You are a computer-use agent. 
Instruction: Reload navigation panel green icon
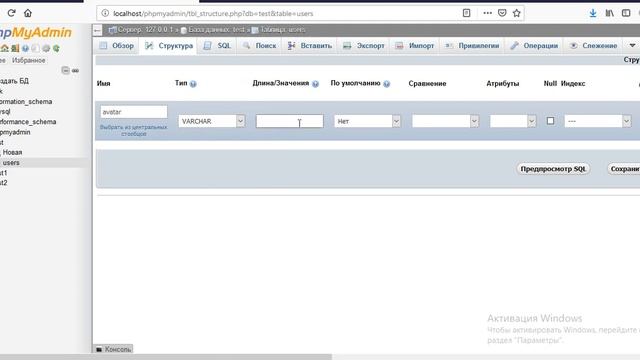click(x=56, y=48)
